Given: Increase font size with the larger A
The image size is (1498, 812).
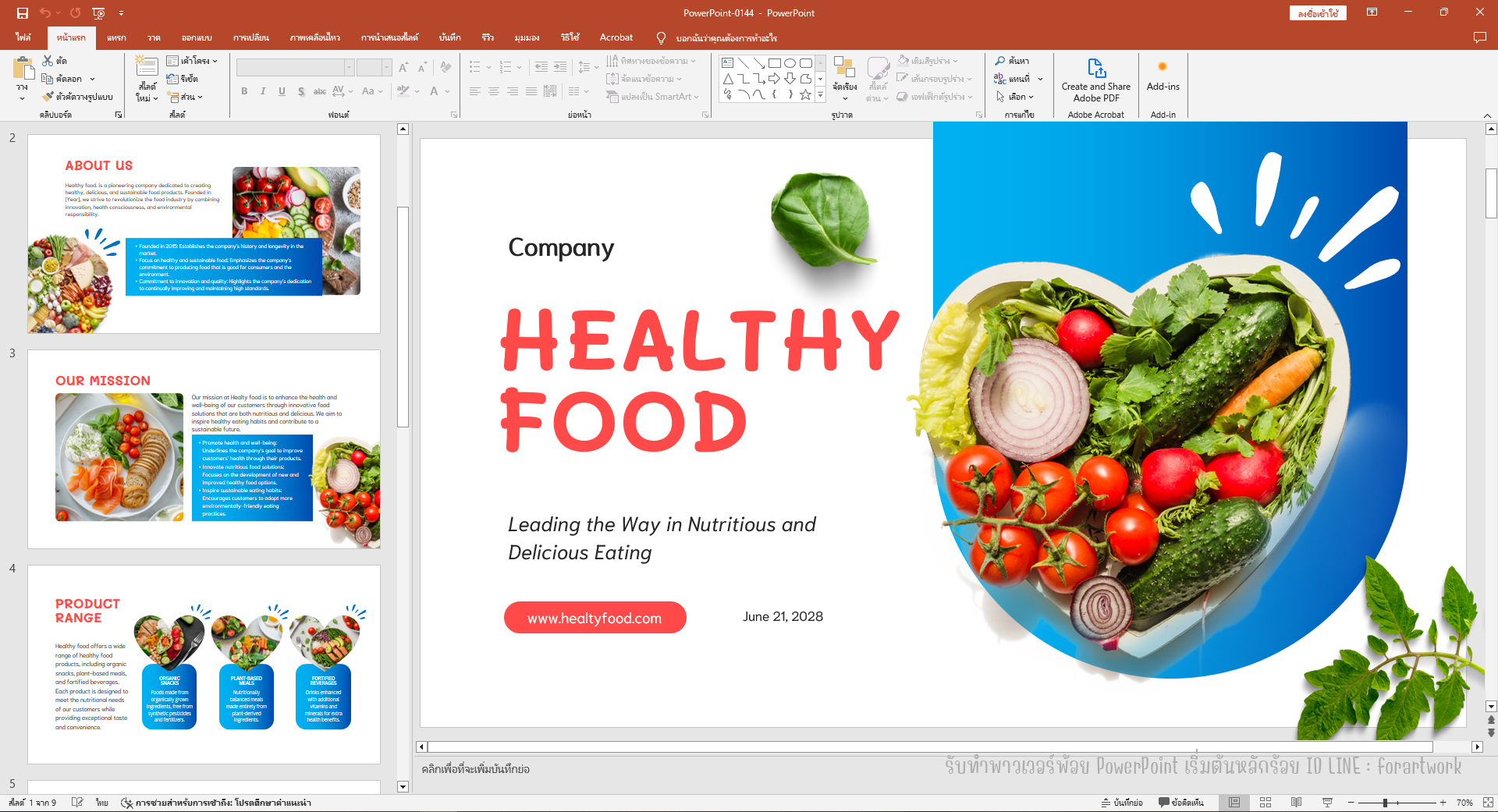Looking at the screenshot, I should [403, 68].
